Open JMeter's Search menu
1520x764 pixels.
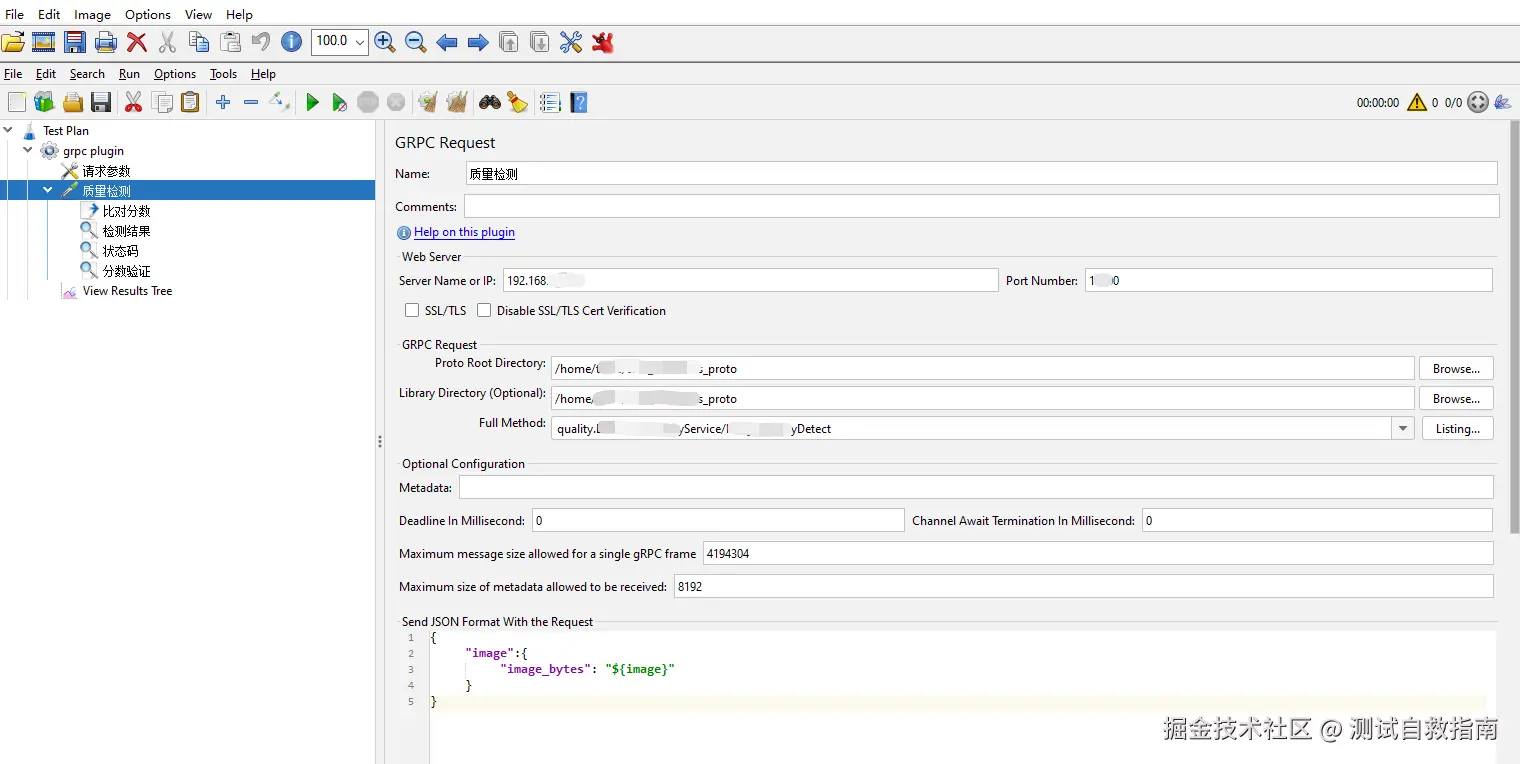pyautogui.click(x=87, y=74)
